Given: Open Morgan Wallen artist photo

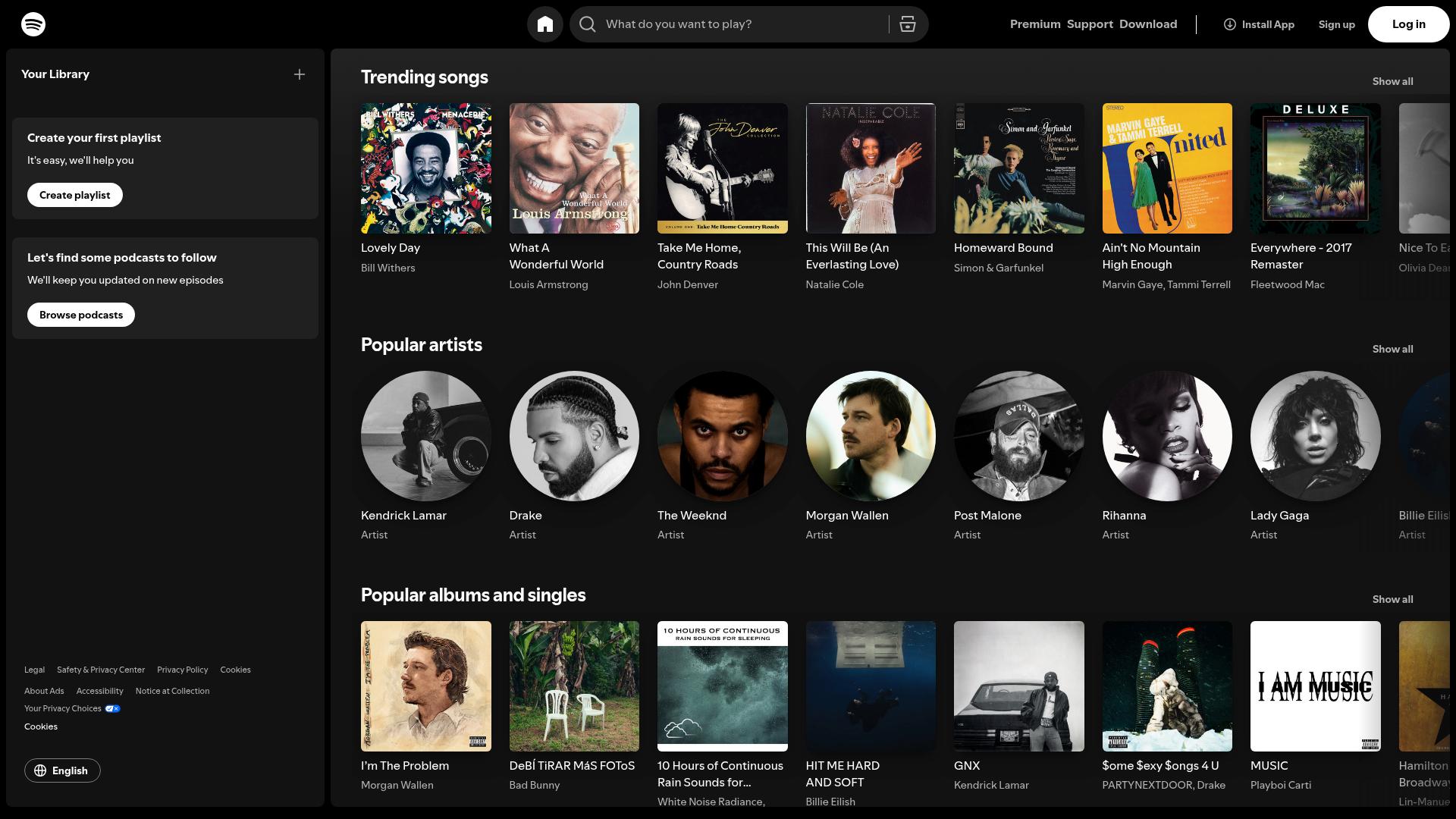Looking at the screenshot, I should (871, 436).
